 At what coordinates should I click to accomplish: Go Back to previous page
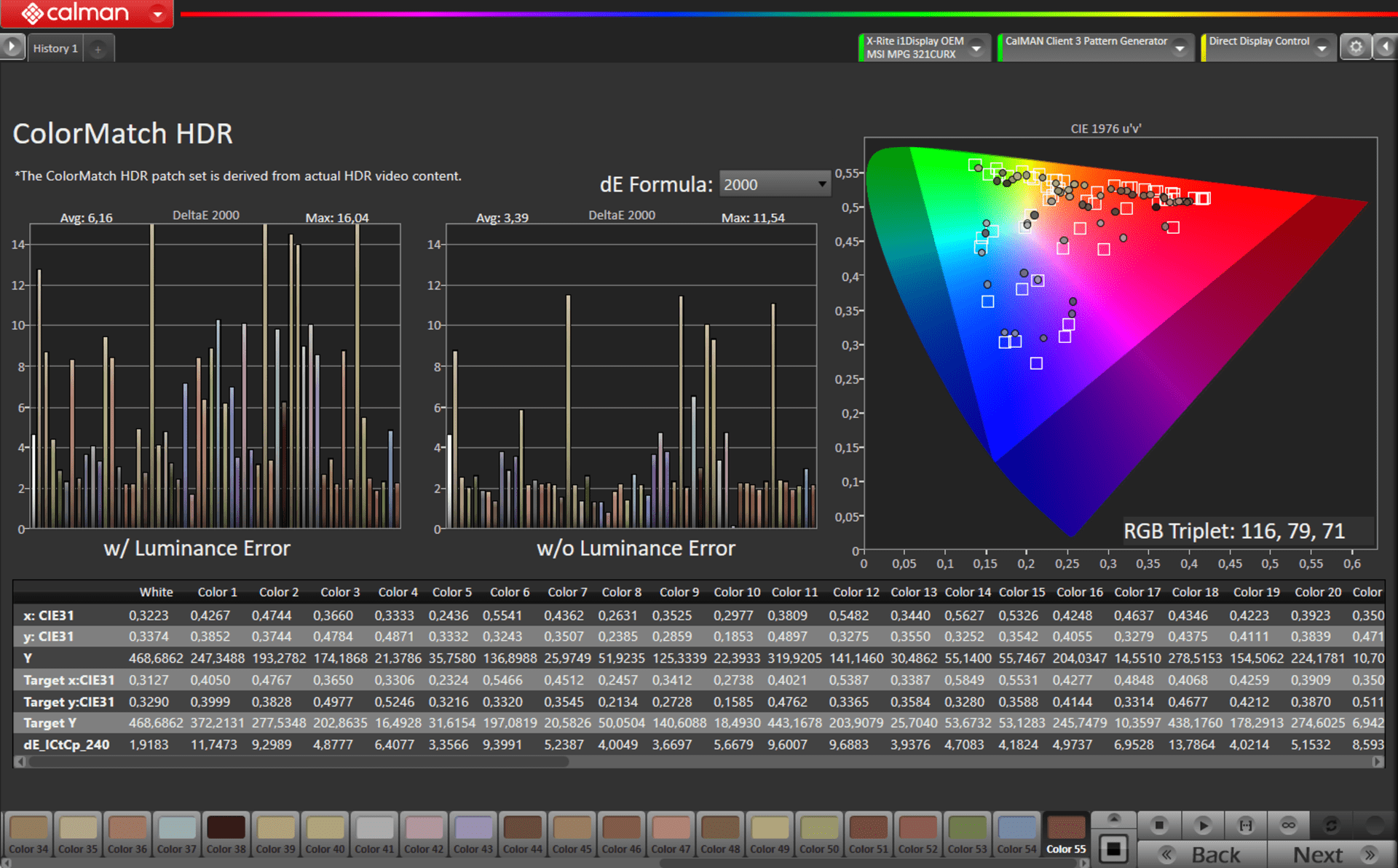(1202, 854)
